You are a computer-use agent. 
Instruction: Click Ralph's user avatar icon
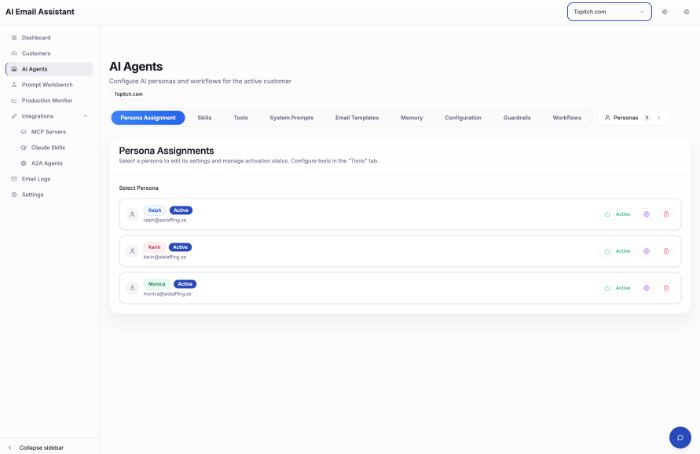click(x=132, y=214)
